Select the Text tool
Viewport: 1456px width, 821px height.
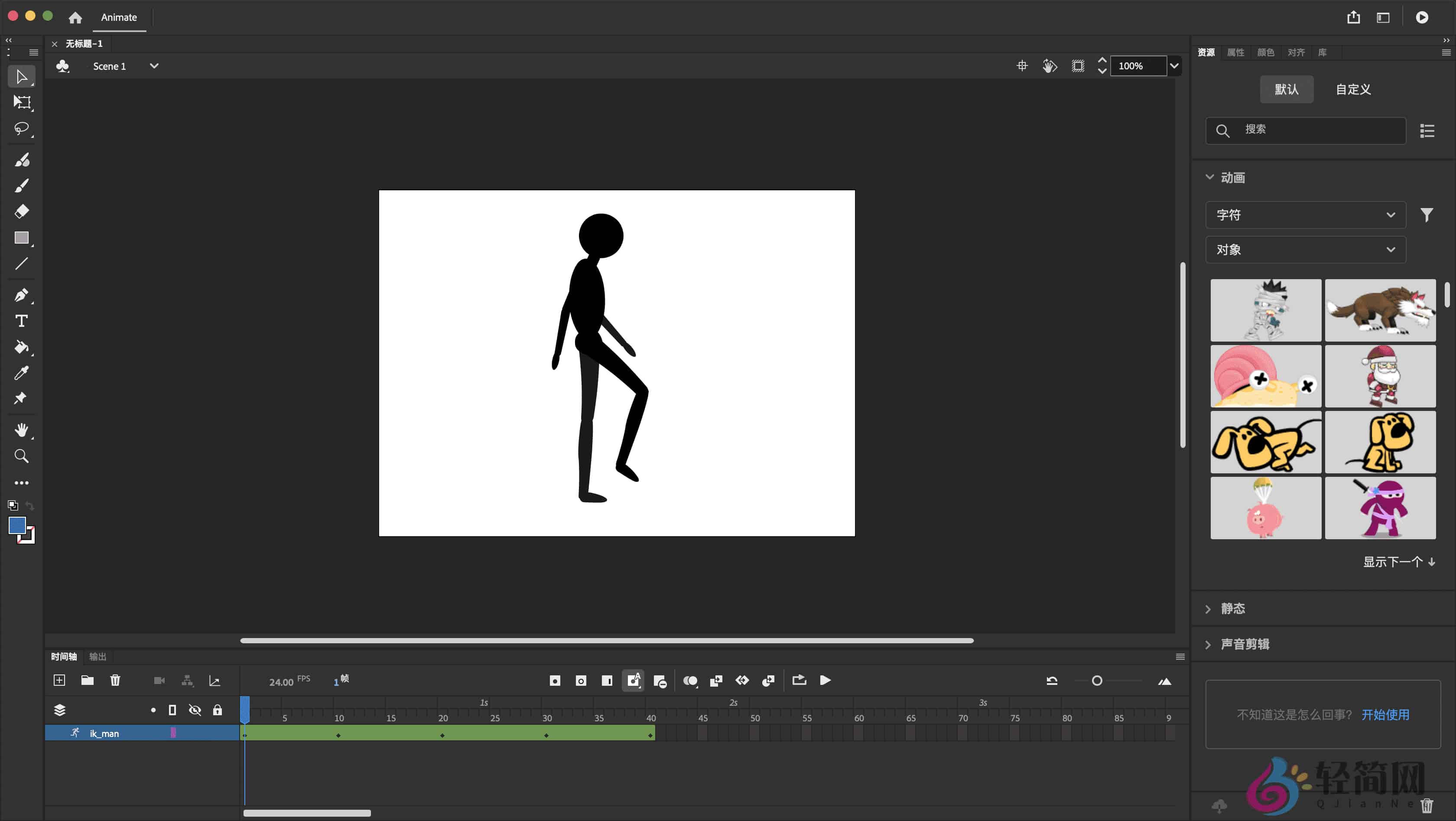22,321
